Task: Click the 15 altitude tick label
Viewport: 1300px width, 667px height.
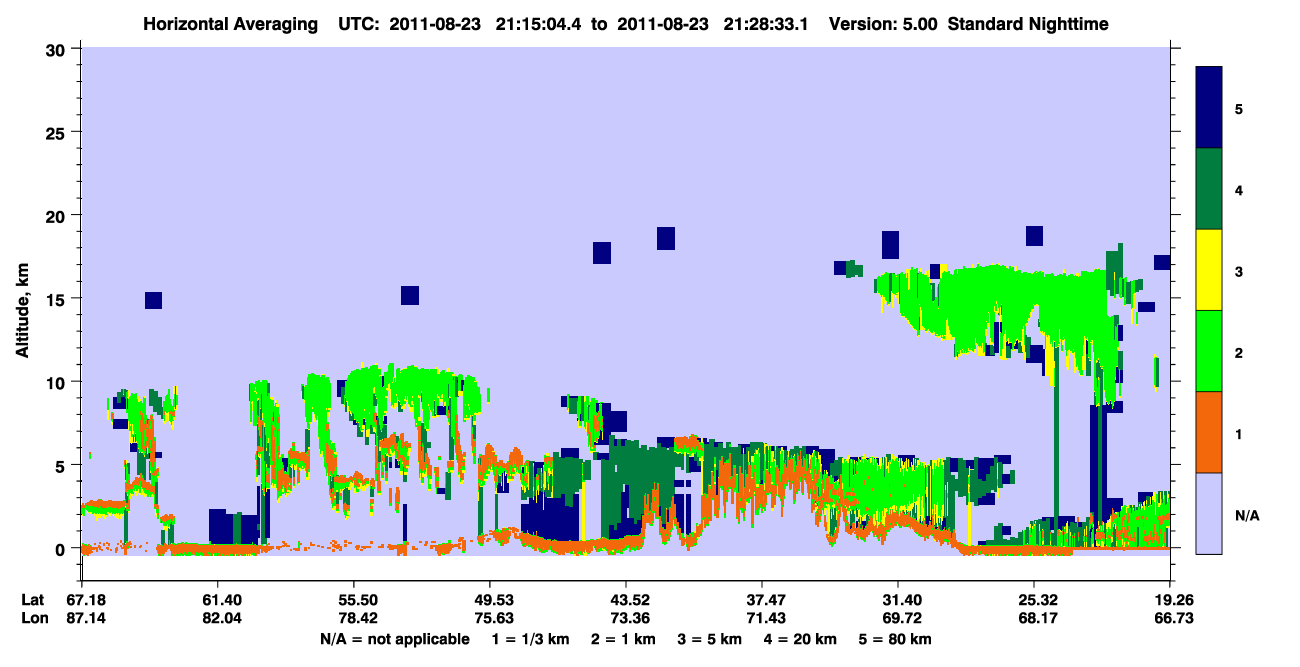Action: 56,299
